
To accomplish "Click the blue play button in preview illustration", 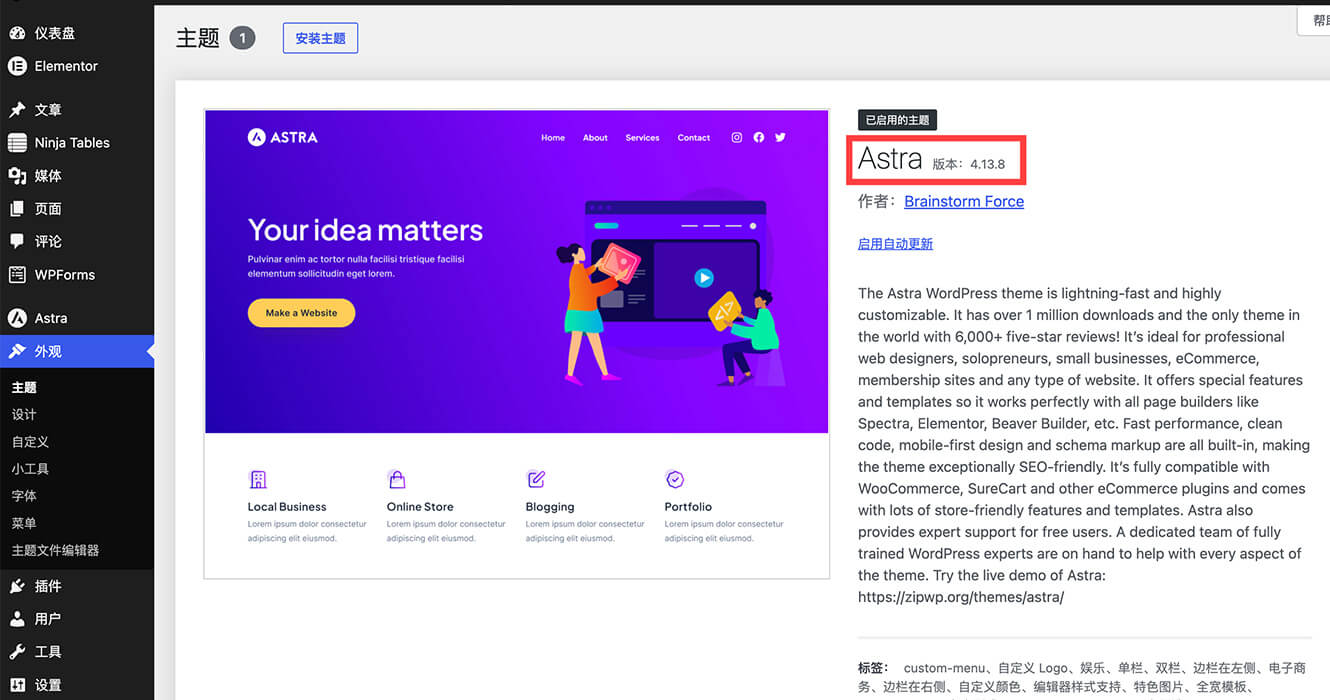I will 704,278.
